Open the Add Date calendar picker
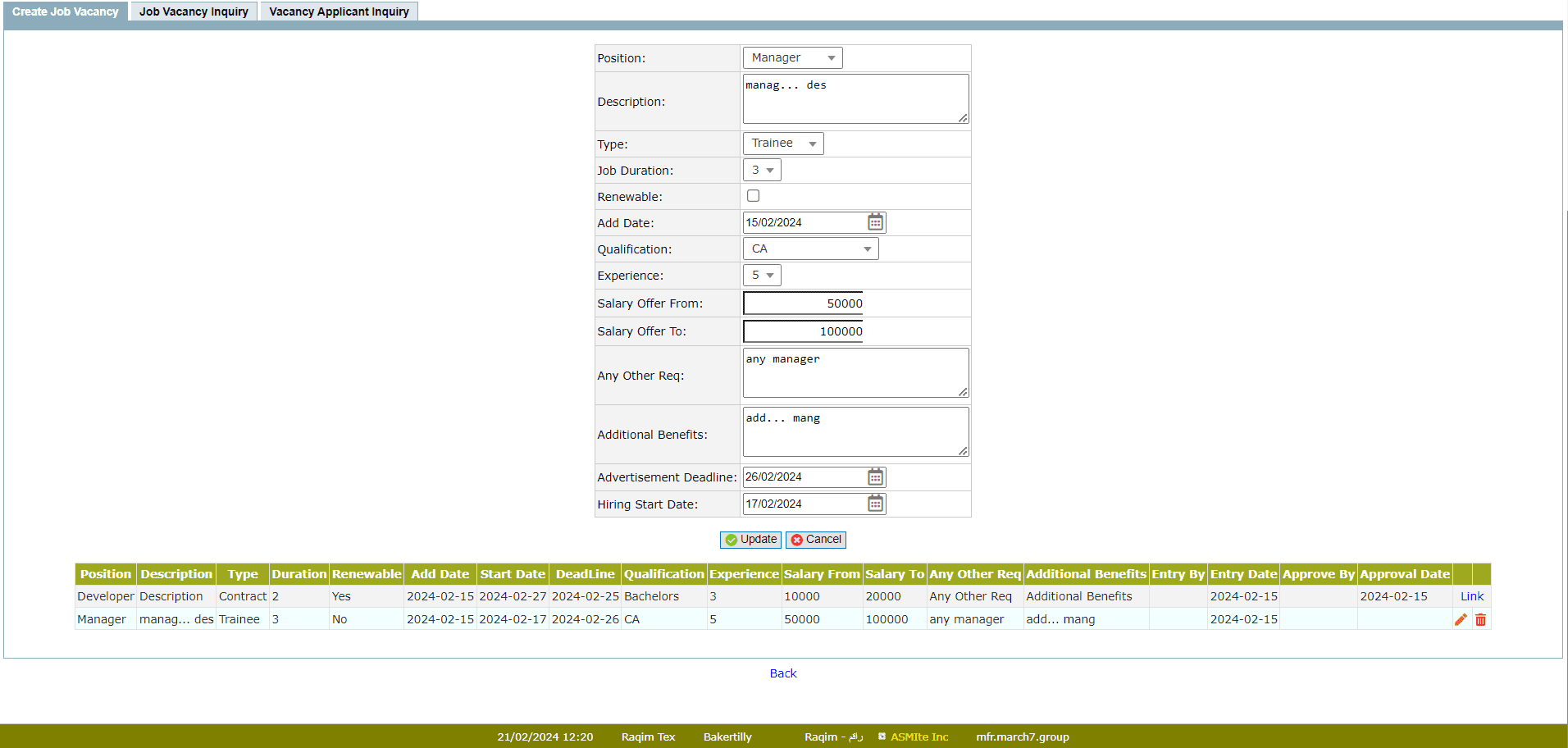 click(875, 222)
